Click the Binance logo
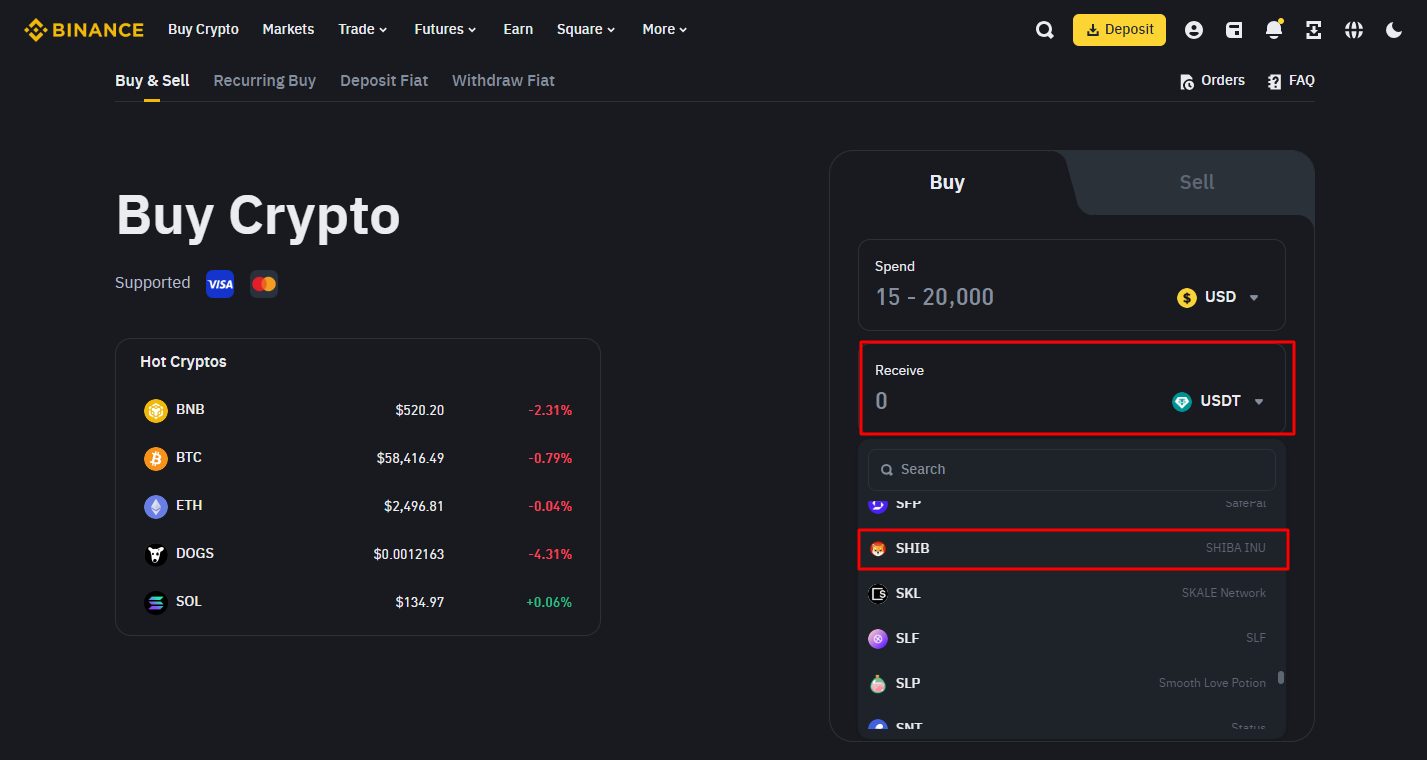This screenshot has height=760, width=1427. [x=84, y=30]
